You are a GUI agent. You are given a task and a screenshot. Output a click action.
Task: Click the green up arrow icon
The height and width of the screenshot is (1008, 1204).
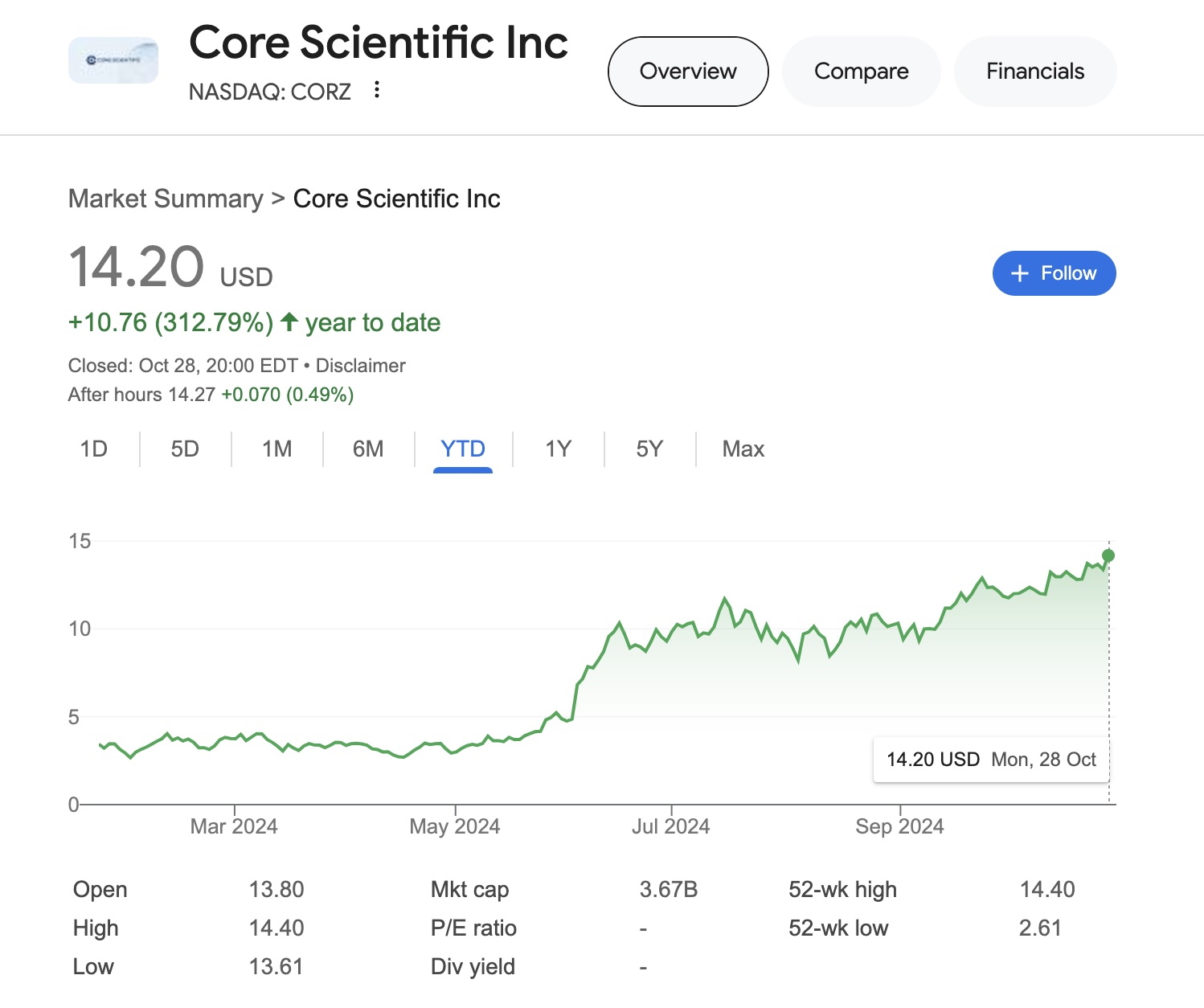click(x=289, y=322)
